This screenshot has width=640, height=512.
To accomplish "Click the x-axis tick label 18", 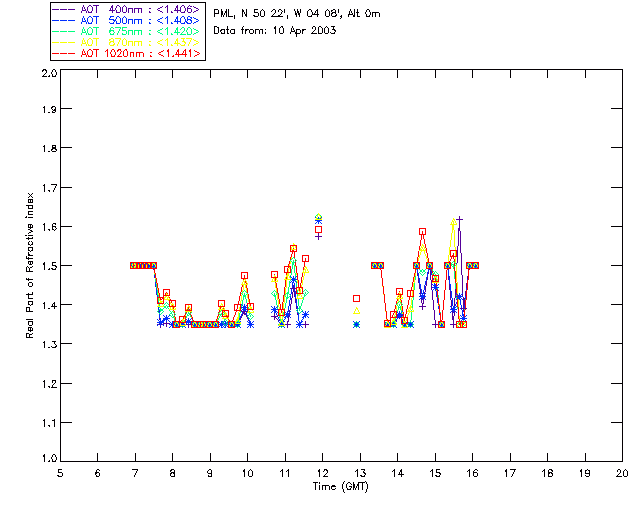I will pyautogui.click(x=548, y=473).
